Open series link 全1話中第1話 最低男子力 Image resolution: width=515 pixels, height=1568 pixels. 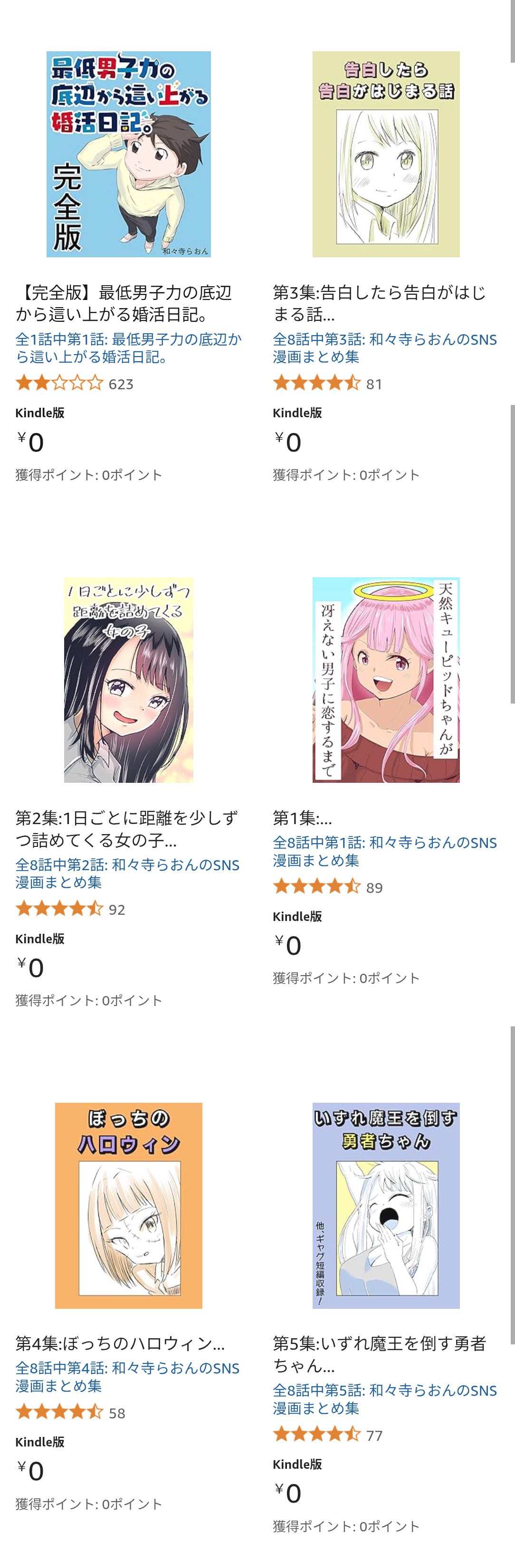coord(129,347)
